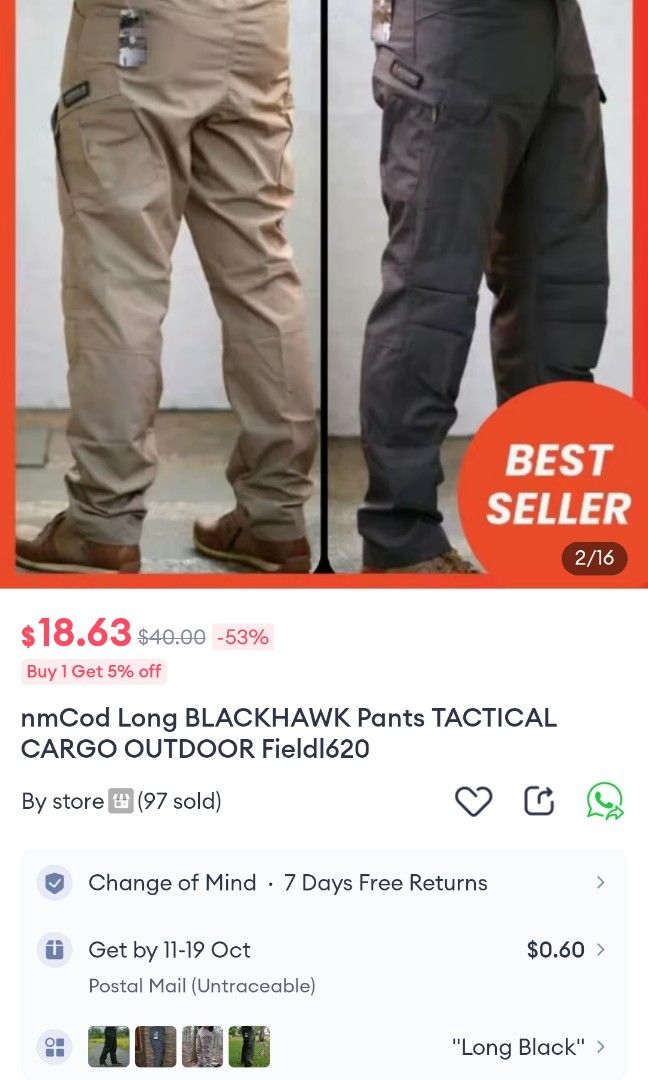Tap the variations grid icon
Viewport: 648px width, 1080px height.
click(x=54, y=1047)
